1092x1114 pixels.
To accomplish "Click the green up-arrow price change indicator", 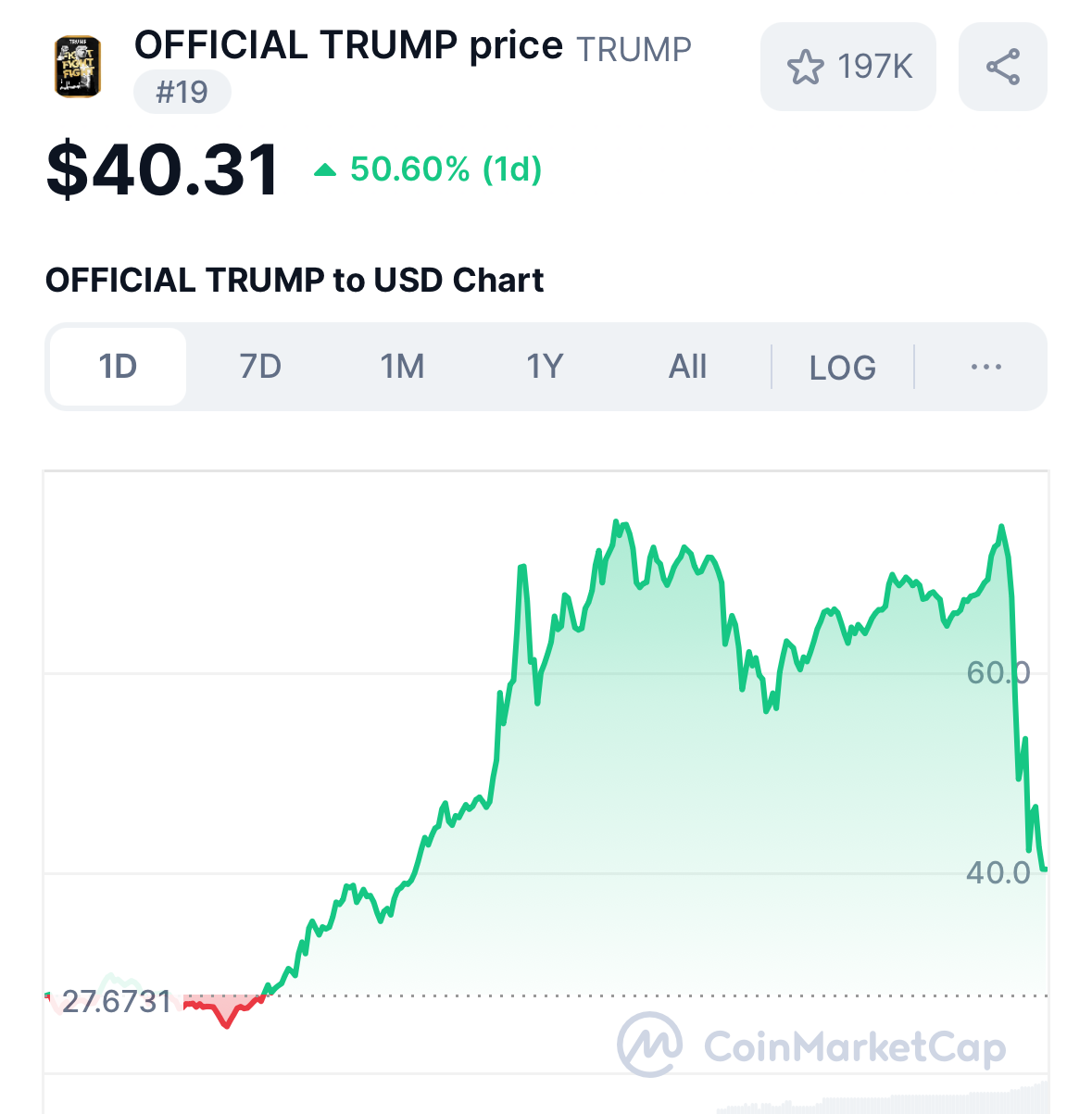I will [325, 169].
